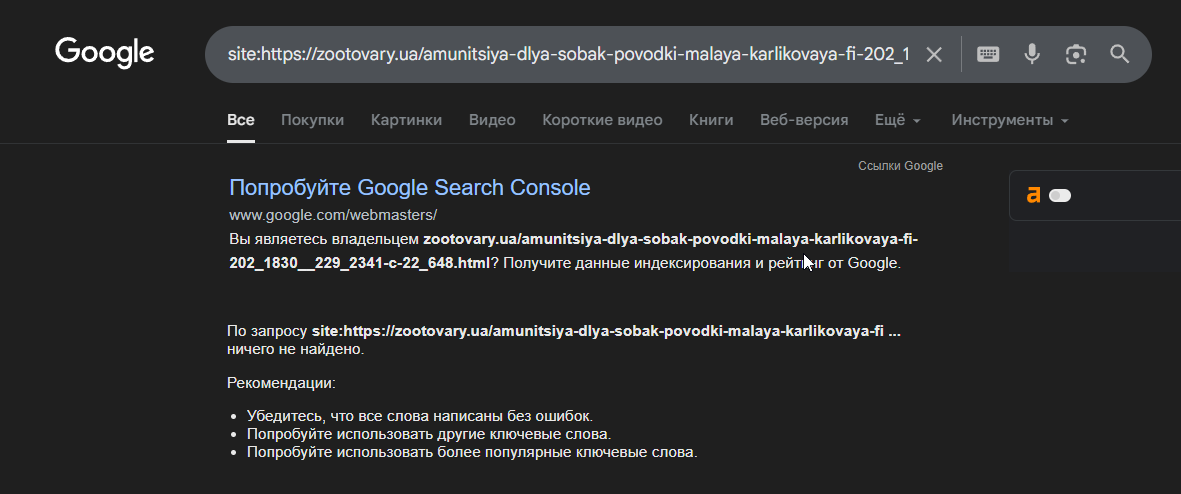1181x494 pixels.
Task: Click the orange "a" extension icon
Action: pos(1033,196)
